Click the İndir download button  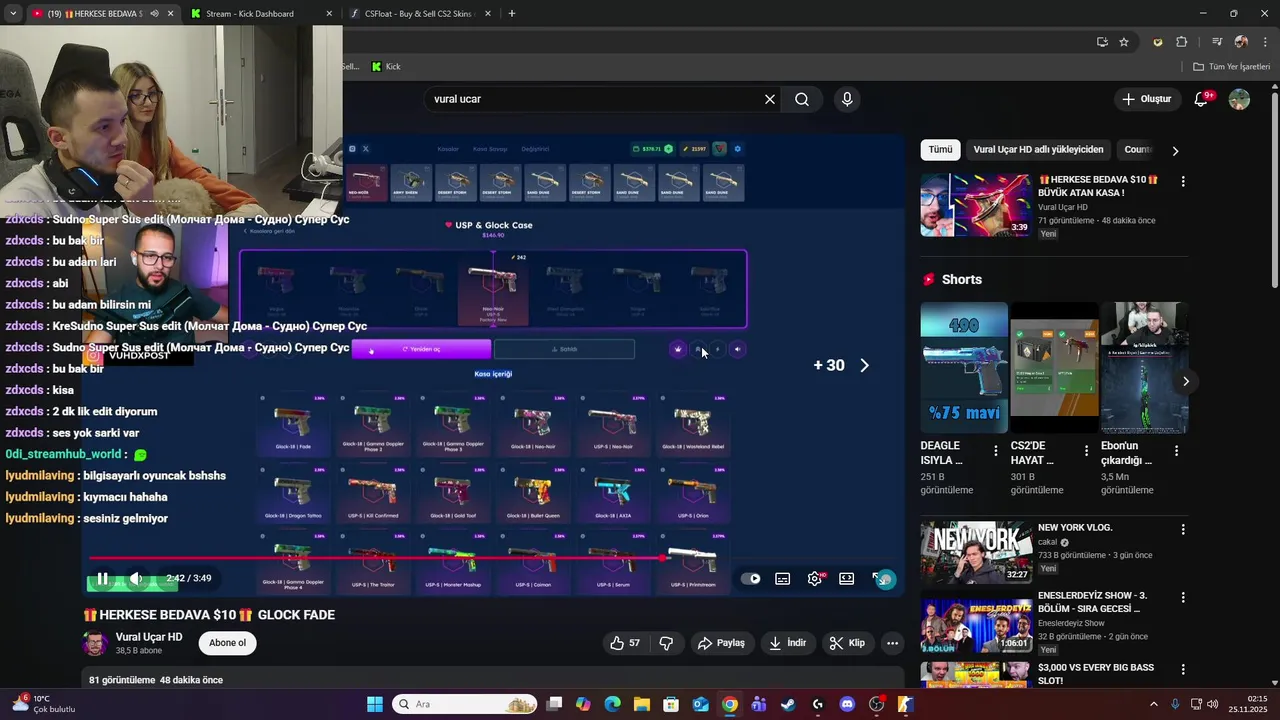pyautogui.click(x=787, y=643)
